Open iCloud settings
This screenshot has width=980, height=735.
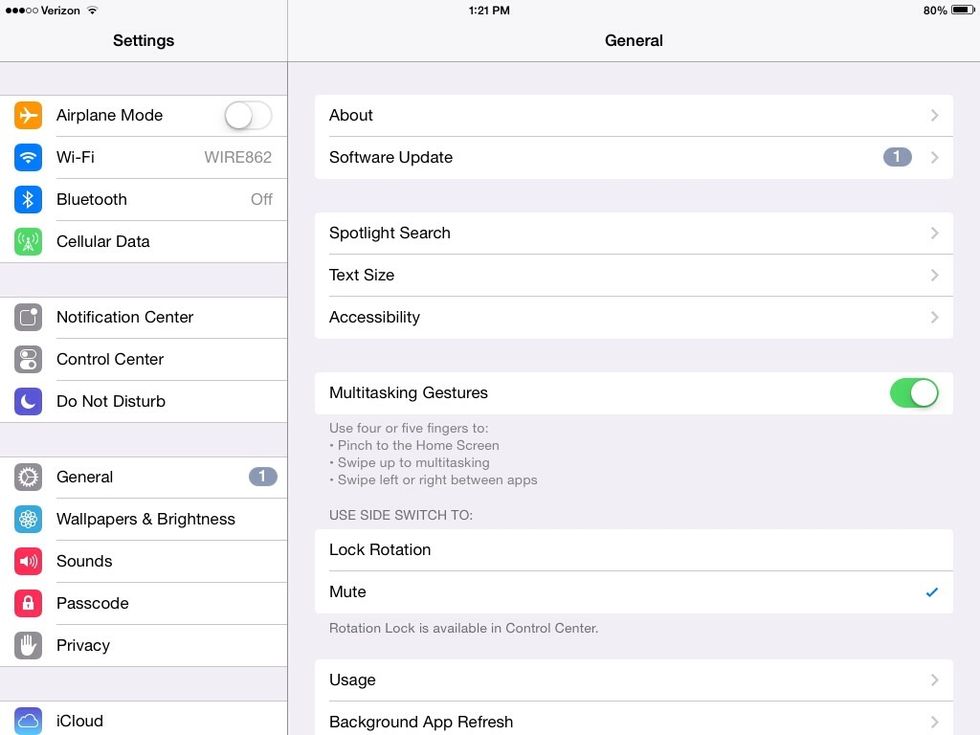(144, 719)
